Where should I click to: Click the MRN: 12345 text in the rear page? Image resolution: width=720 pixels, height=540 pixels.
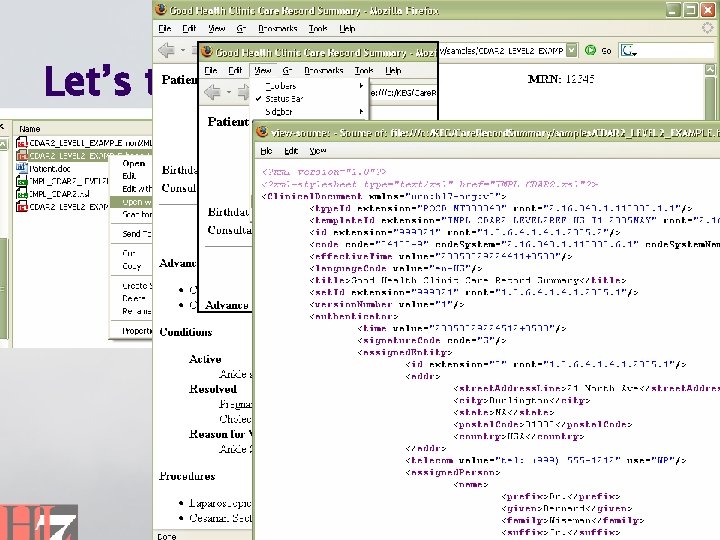point(561,79)
